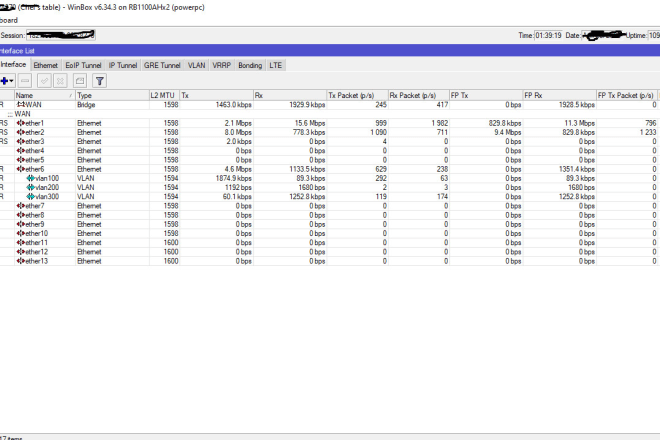Click the ether2 interface icon

(x=21, y=132)
